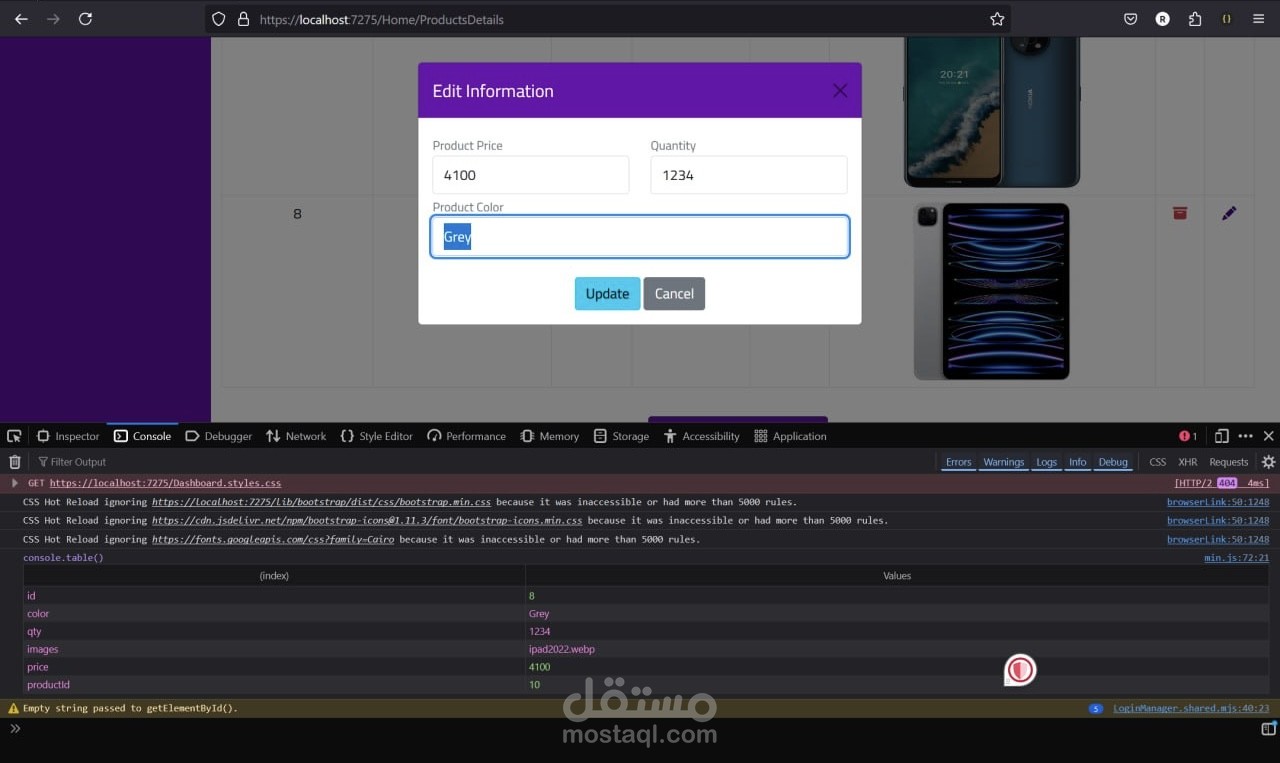
Task: Click the pencil edit icon in row 8
Action: (1229, 213)
